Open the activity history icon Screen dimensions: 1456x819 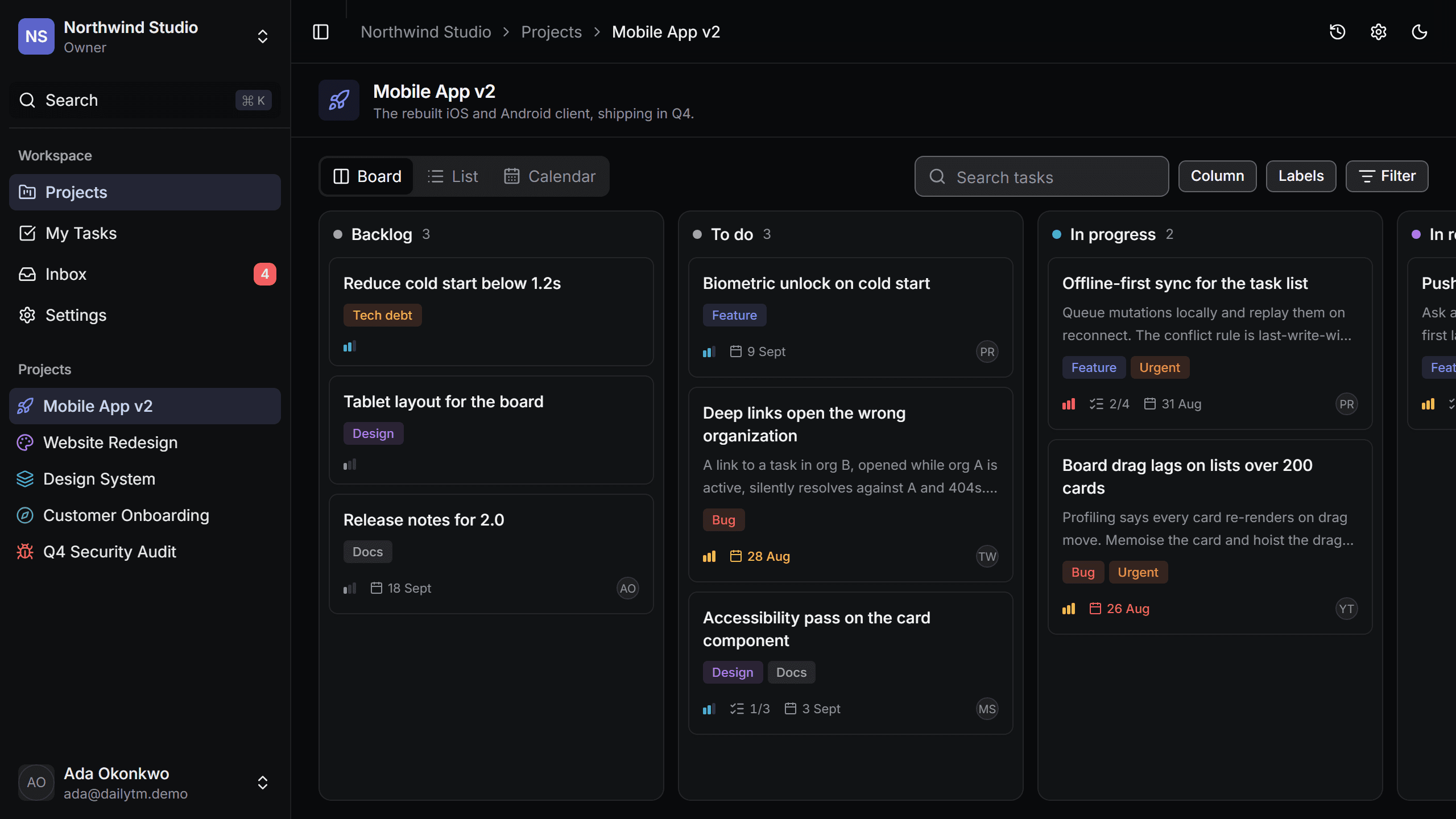point(1338,32)
